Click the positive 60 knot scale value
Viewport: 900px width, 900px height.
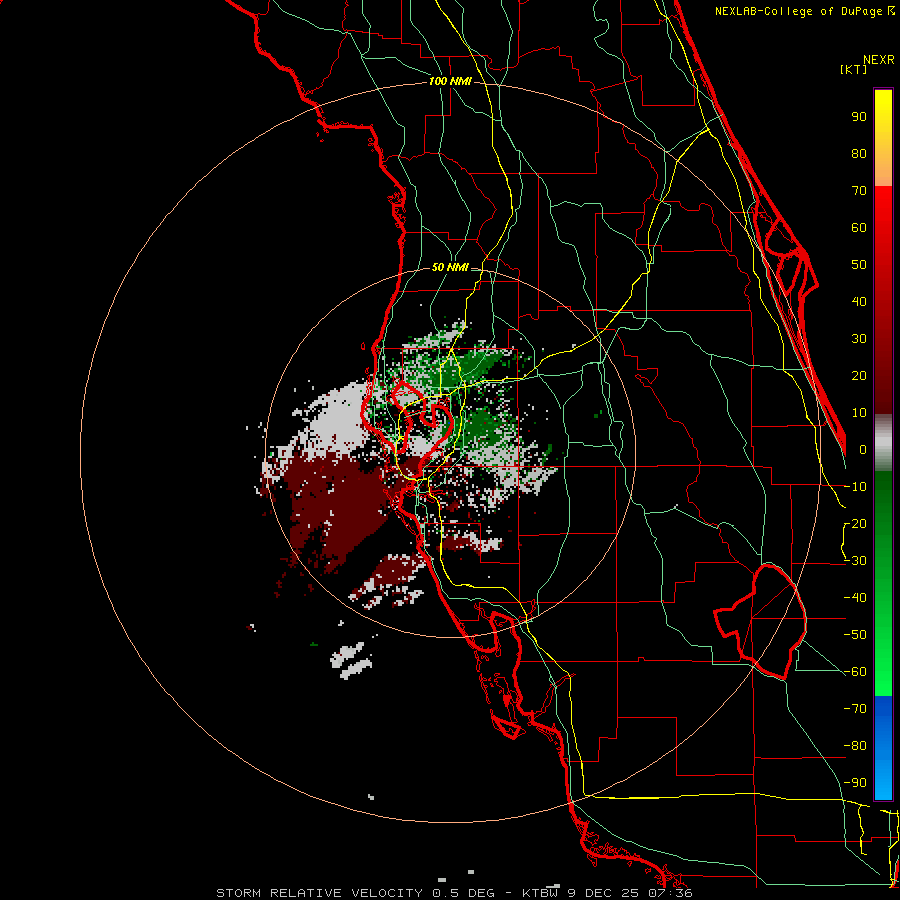(859, 228)
